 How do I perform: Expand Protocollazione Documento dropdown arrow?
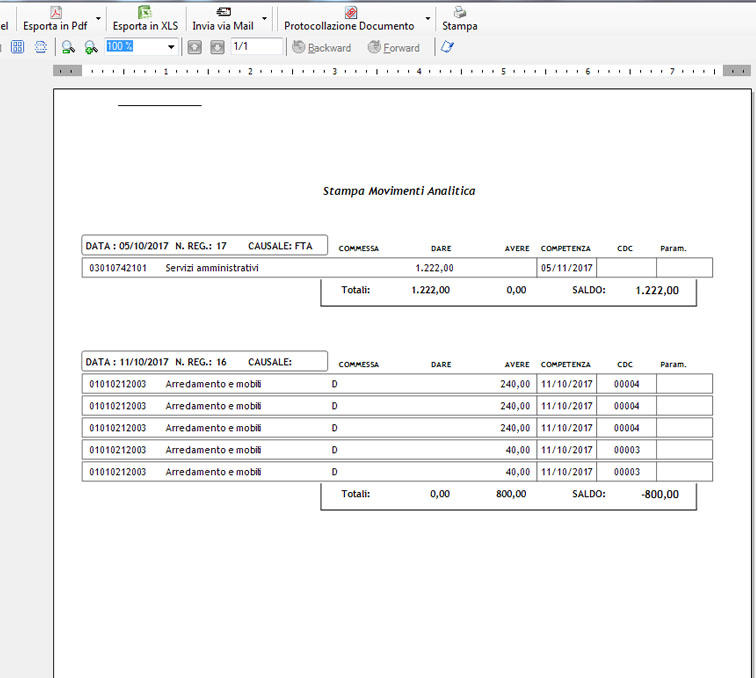[x=427, y=18]
